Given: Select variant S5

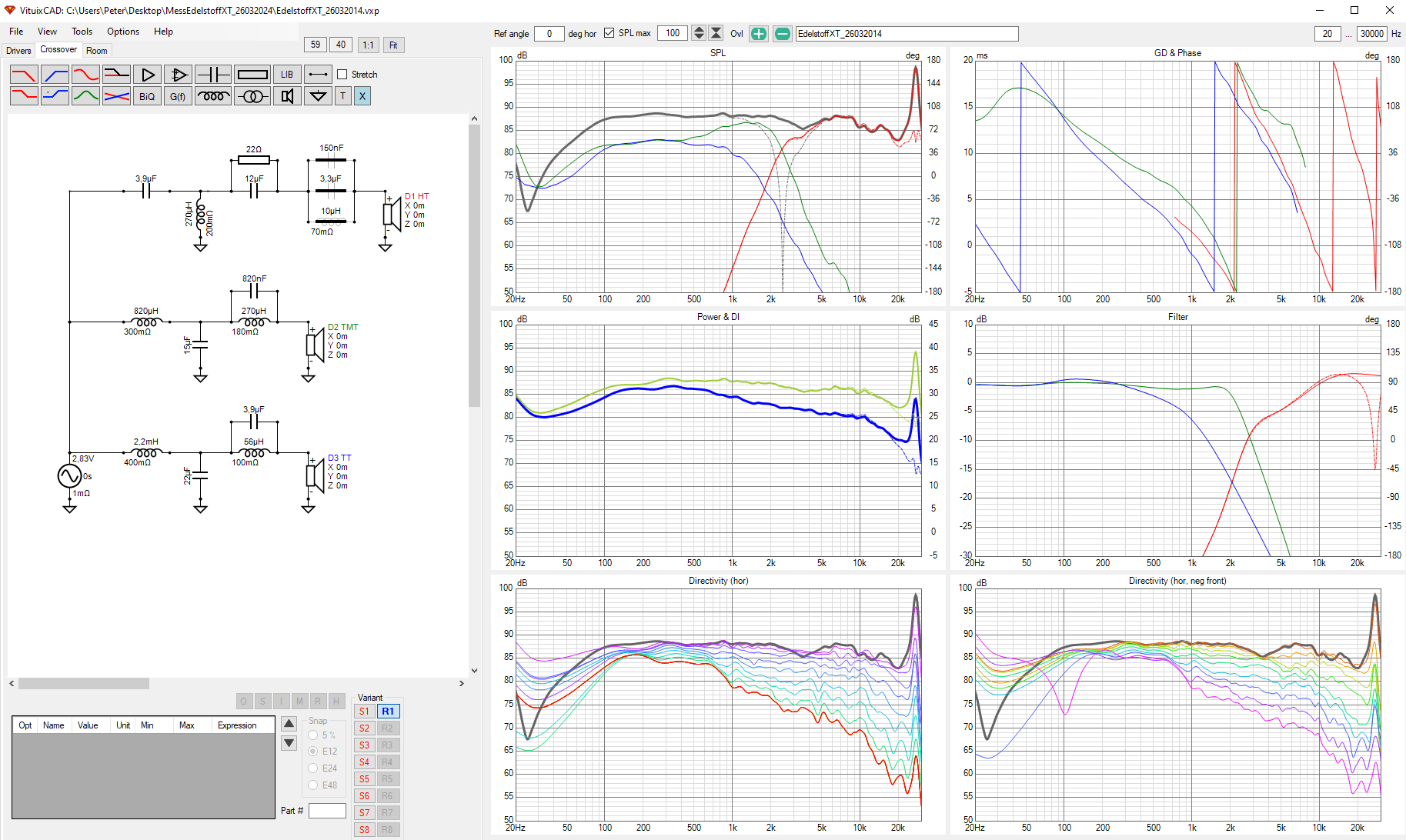Looking at the screenshot, I should pos(364,779).
